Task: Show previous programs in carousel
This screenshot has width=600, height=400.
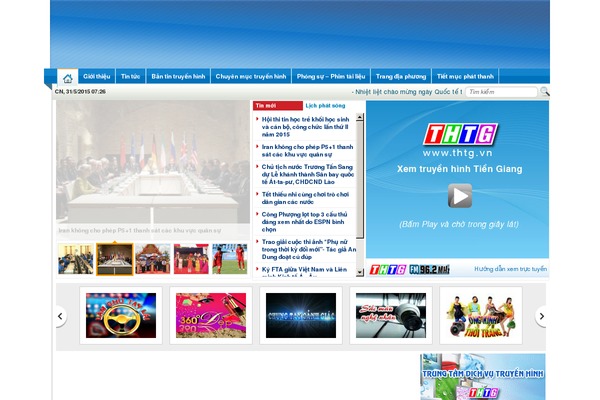Action: point(61,316)
